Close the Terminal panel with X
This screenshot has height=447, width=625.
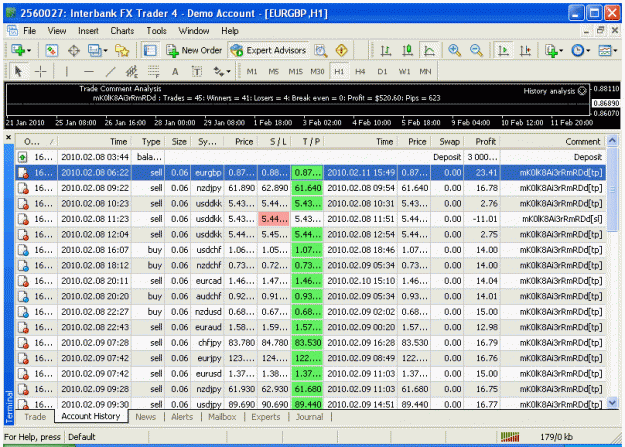point(8,137)
